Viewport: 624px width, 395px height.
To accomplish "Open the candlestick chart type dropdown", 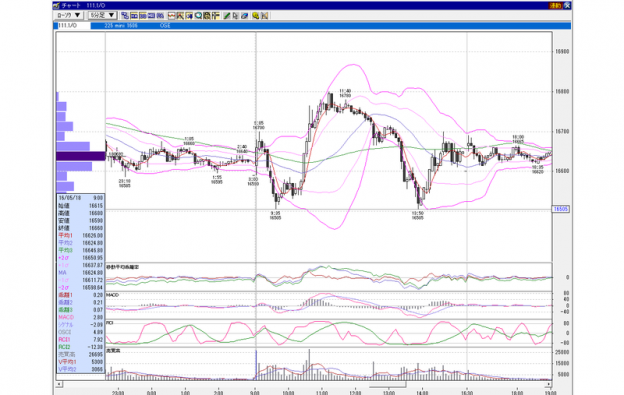I will pyautogui.click(x=68, y=15).
